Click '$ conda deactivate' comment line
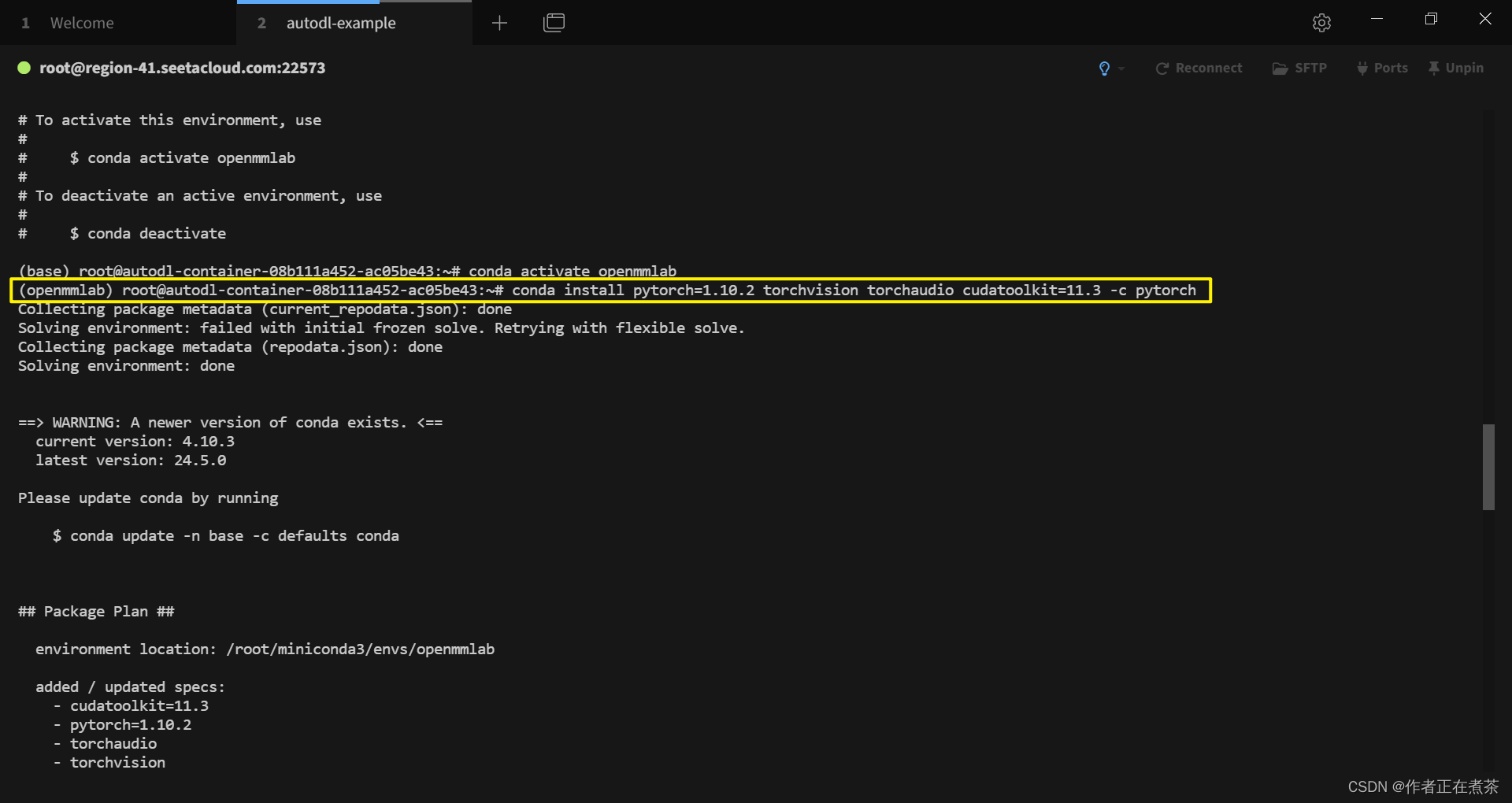Viewport: 1512px width, 803px height. [122, 234]
